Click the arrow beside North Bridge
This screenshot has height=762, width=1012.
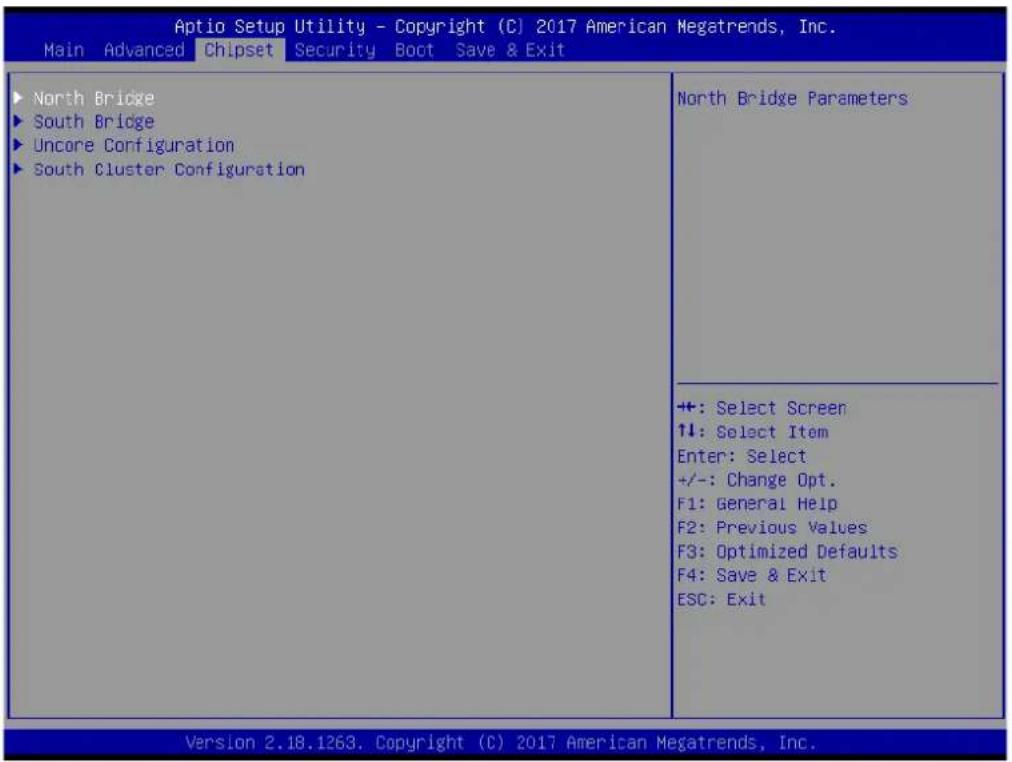[x=18, y=97]
